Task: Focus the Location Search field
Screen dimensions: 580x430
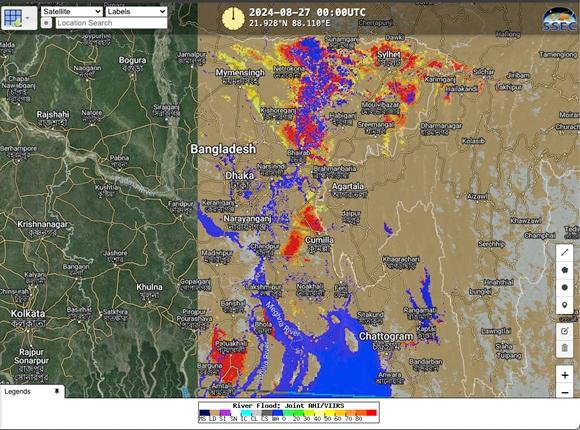Action: click(x=111, y=23)
